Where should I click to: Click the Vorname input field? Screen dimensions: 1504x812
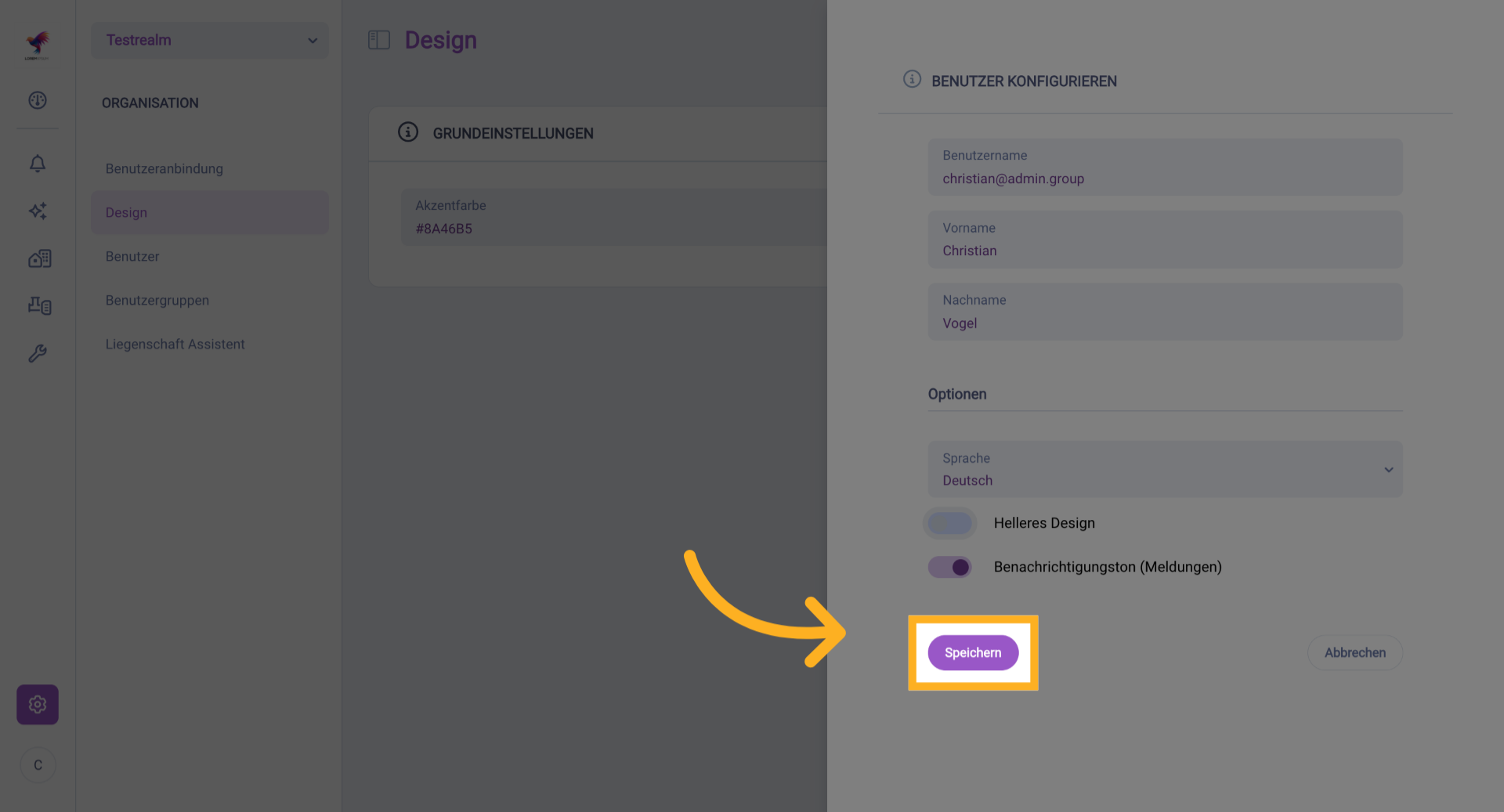point(1165,240)
